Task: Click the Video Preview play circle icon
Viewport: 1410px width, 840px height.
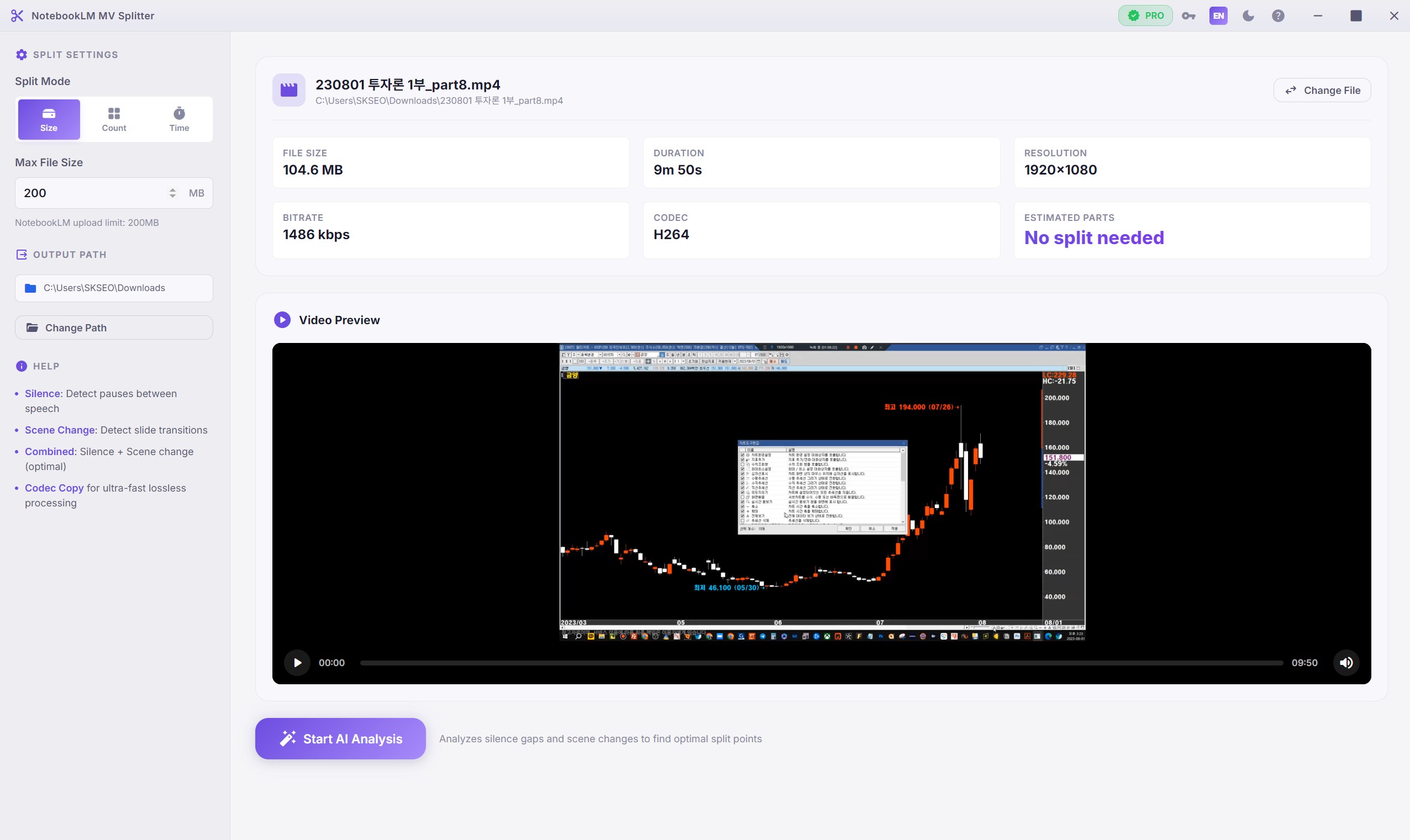Action: (281, 319)
